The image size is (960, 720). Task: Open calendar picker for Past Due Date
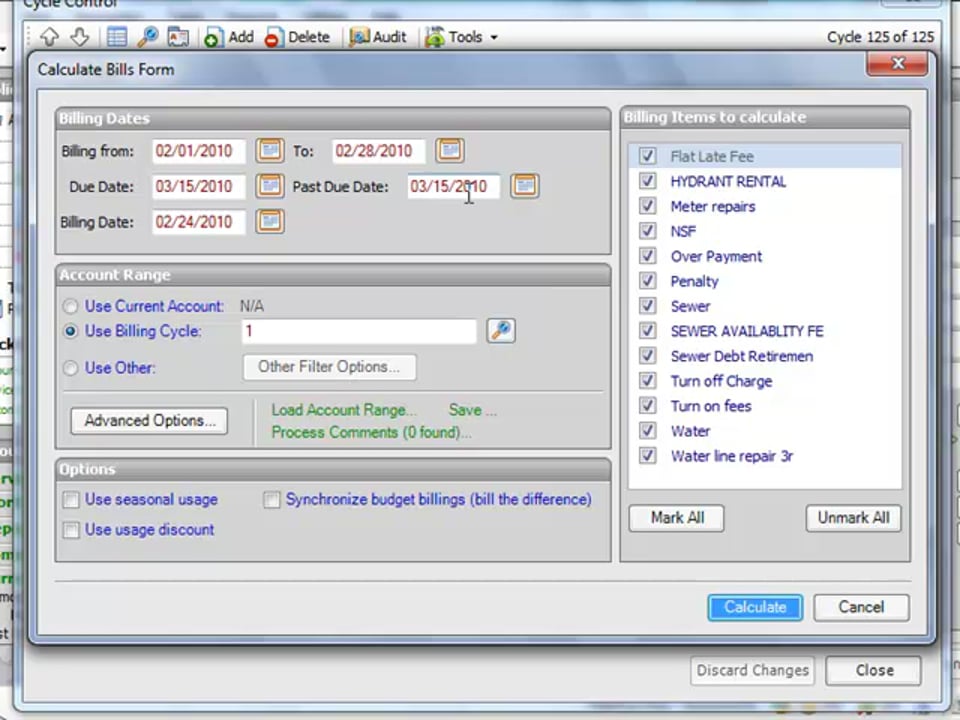click(x=525, y=186)
